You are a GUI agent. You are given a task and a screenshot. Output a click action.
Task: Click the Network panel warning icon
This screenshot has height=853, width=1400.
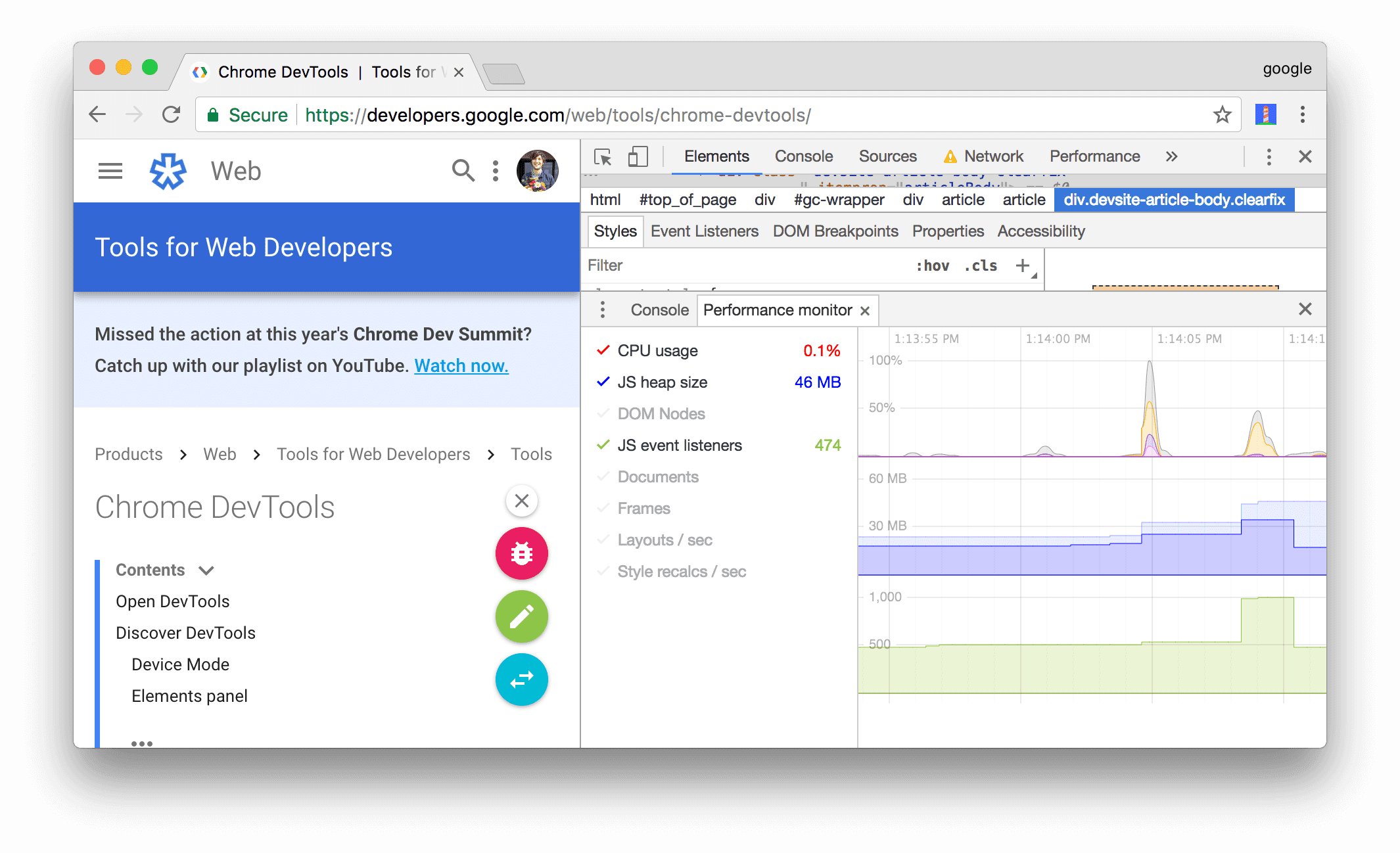click(x=949, y=157)
